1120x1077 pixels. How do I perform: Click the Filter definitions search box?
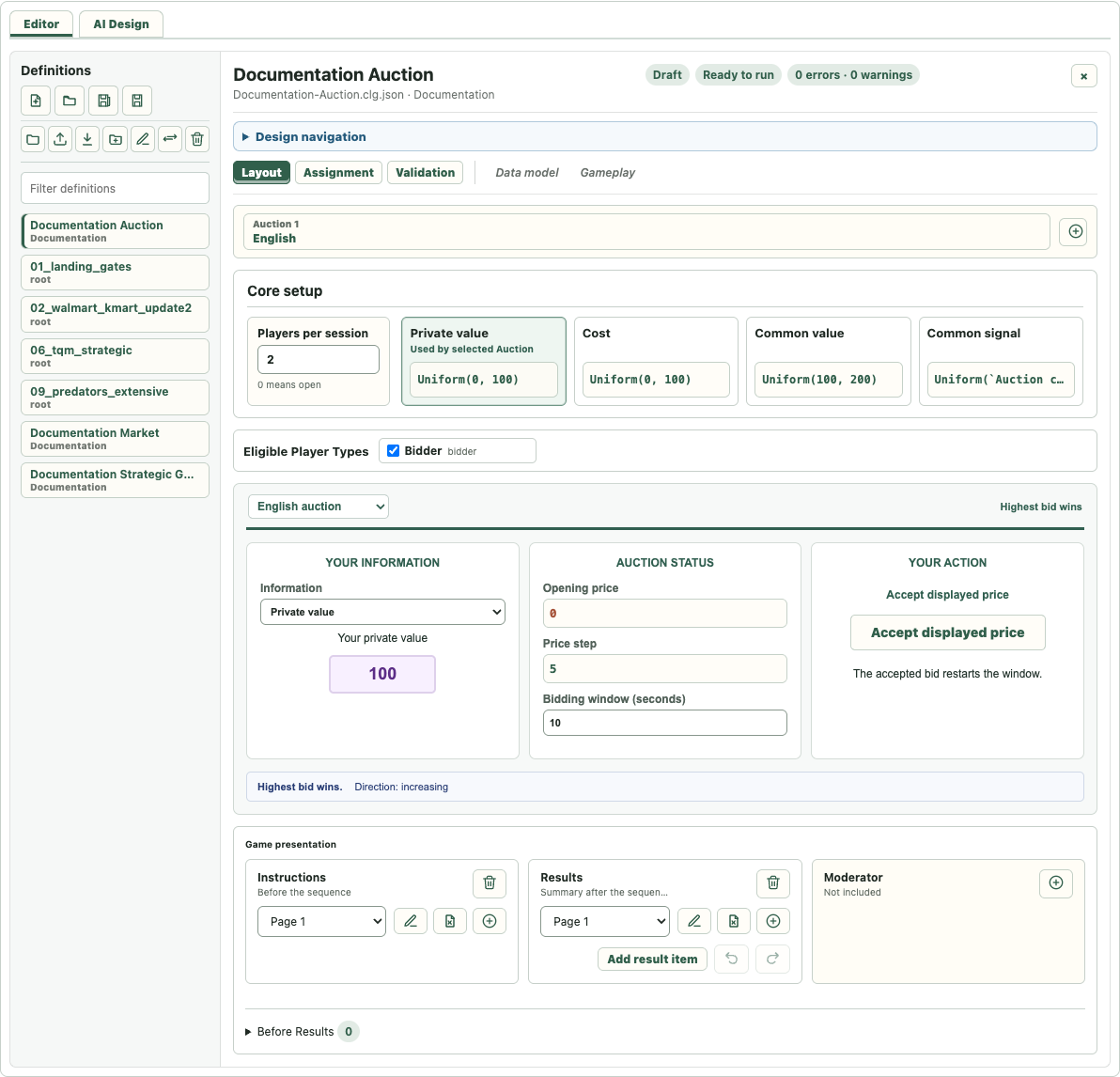click(x=115, y=189)
